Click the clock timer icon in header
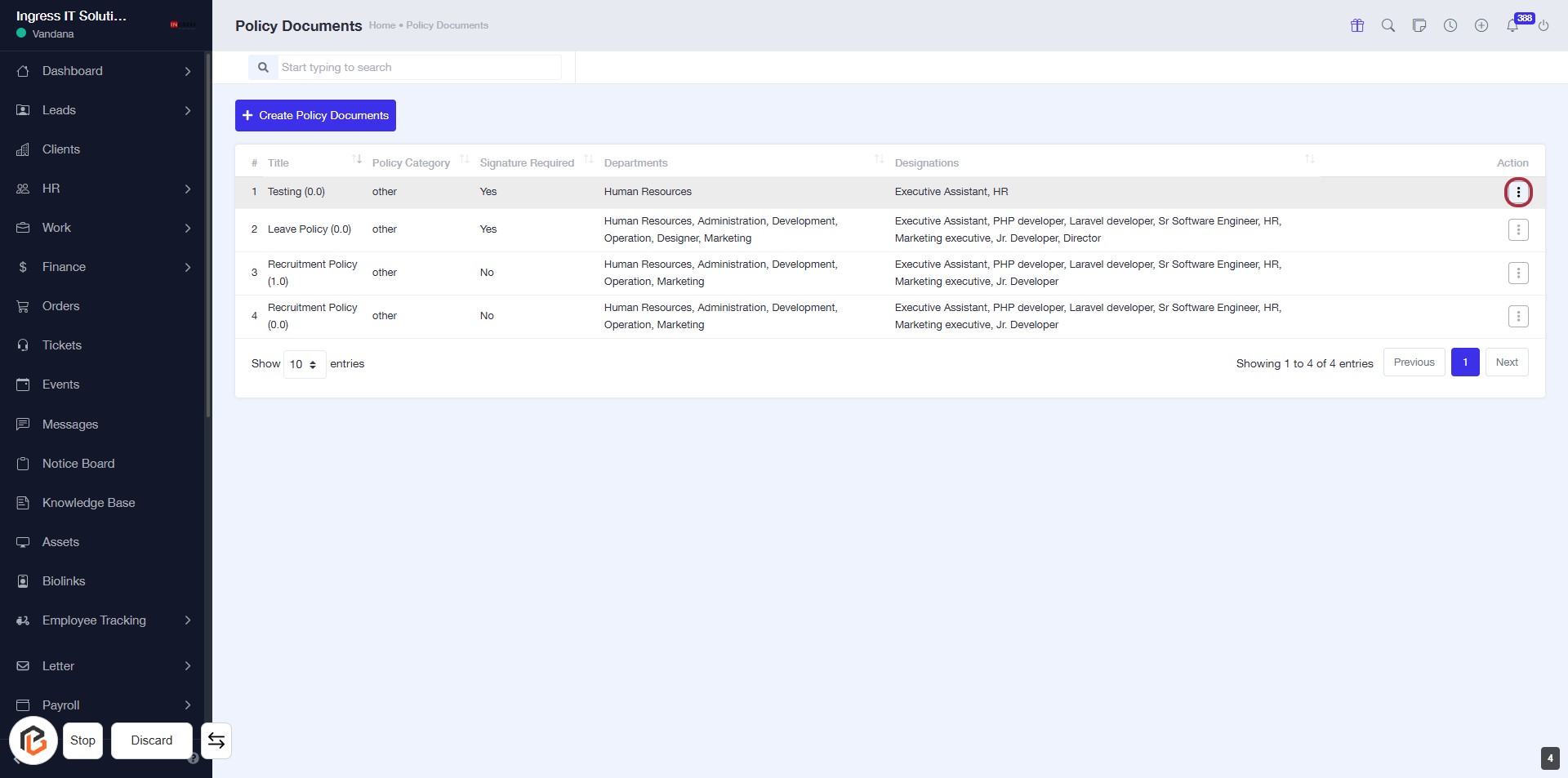Viewport: 1568px width, 778px height. [1450, 25]
